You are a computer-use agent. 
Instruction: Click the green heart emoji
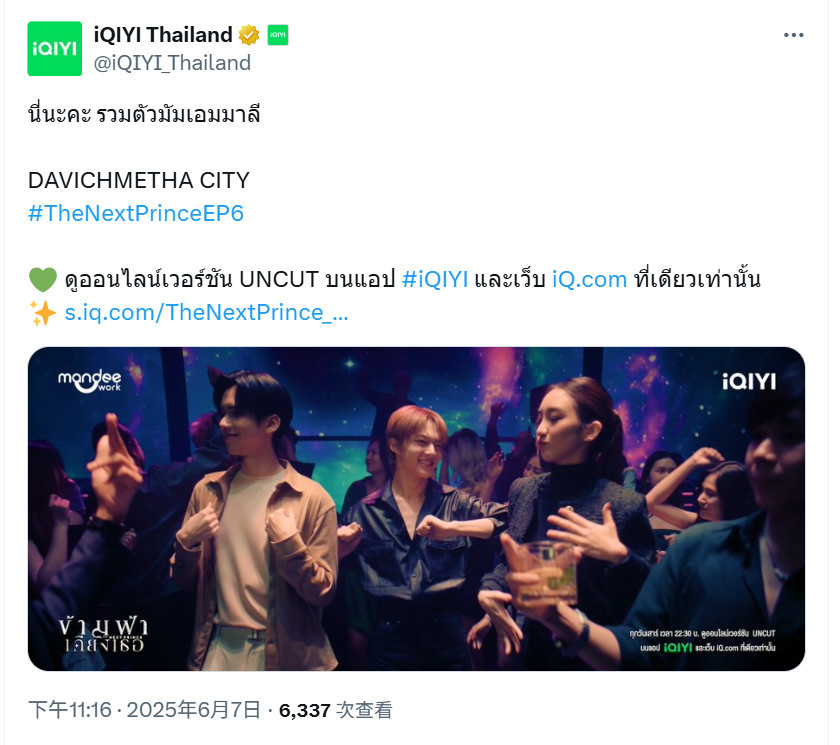pos(43,280)
